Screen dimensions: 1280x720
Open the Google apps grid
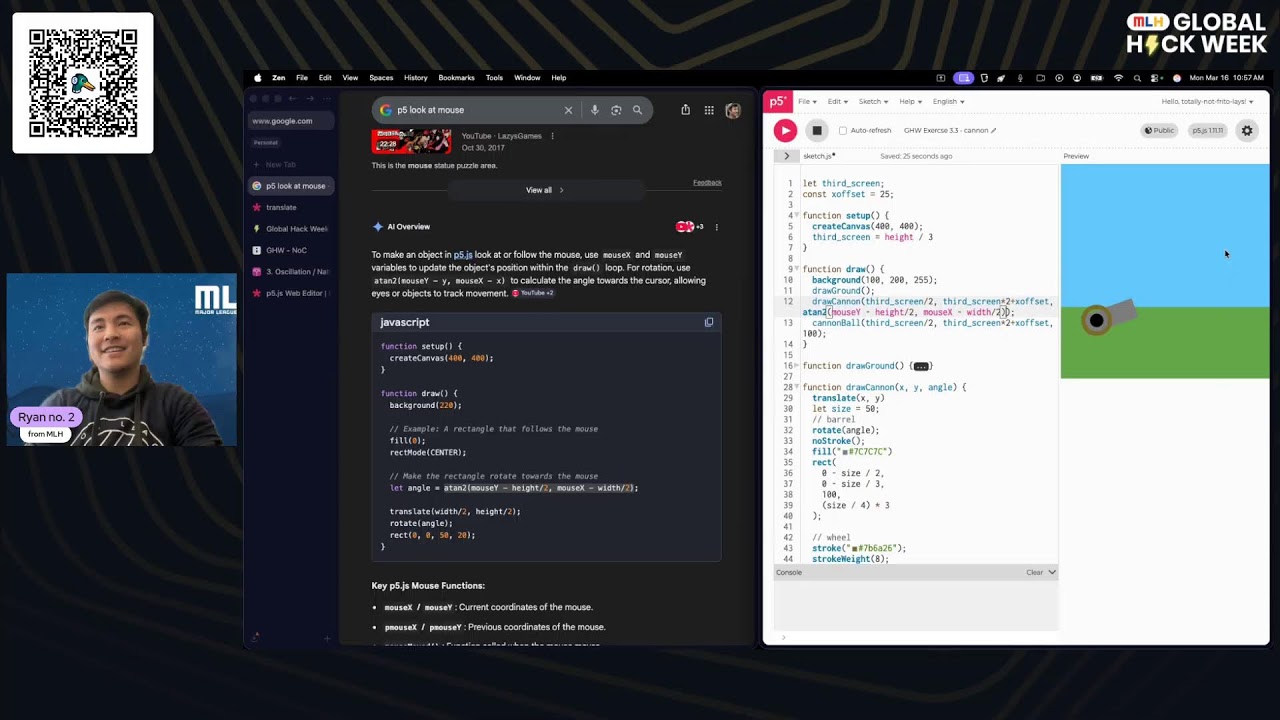pyautogui.click(x=709, y=110)
